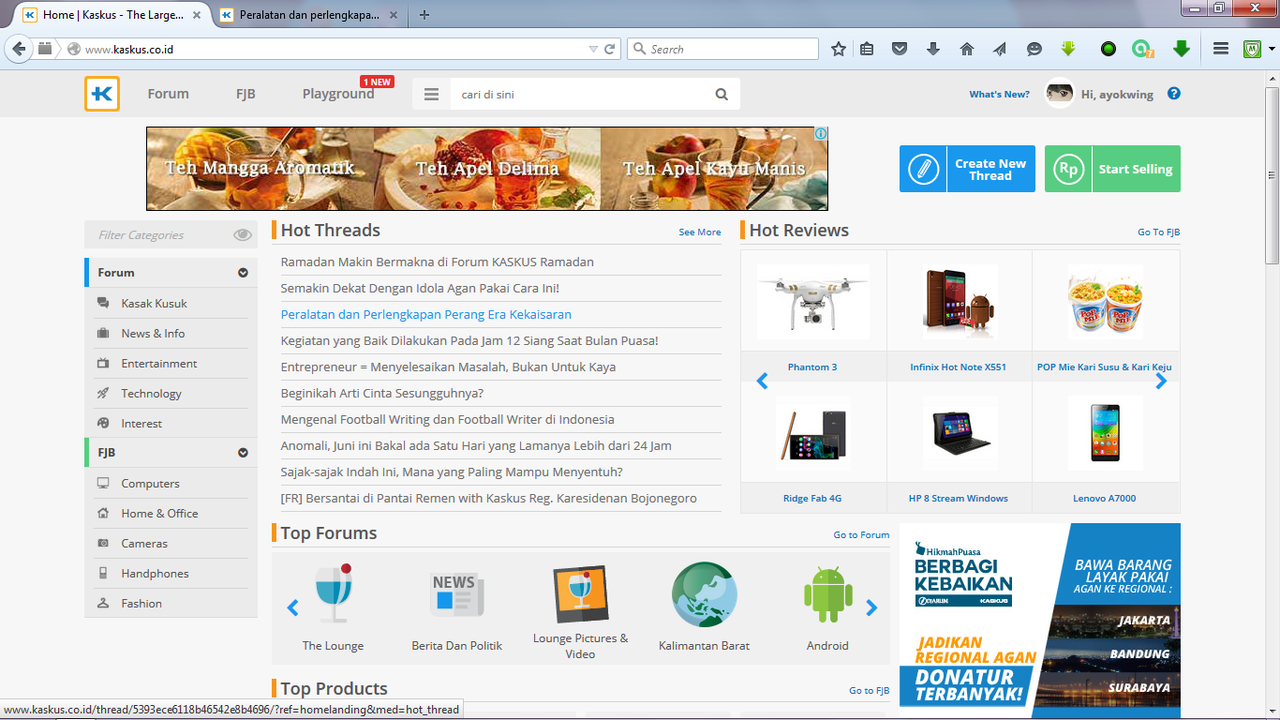Screen dimensions: 1280x720
Task: Click the Kasak Kusuk sidebar icon
Action: pos(103,303)
